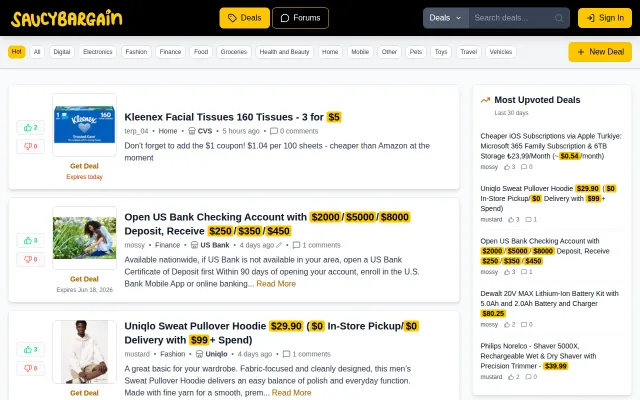
Task: Click the Finance category on the US Bank deal
Action: pos(167,245)
